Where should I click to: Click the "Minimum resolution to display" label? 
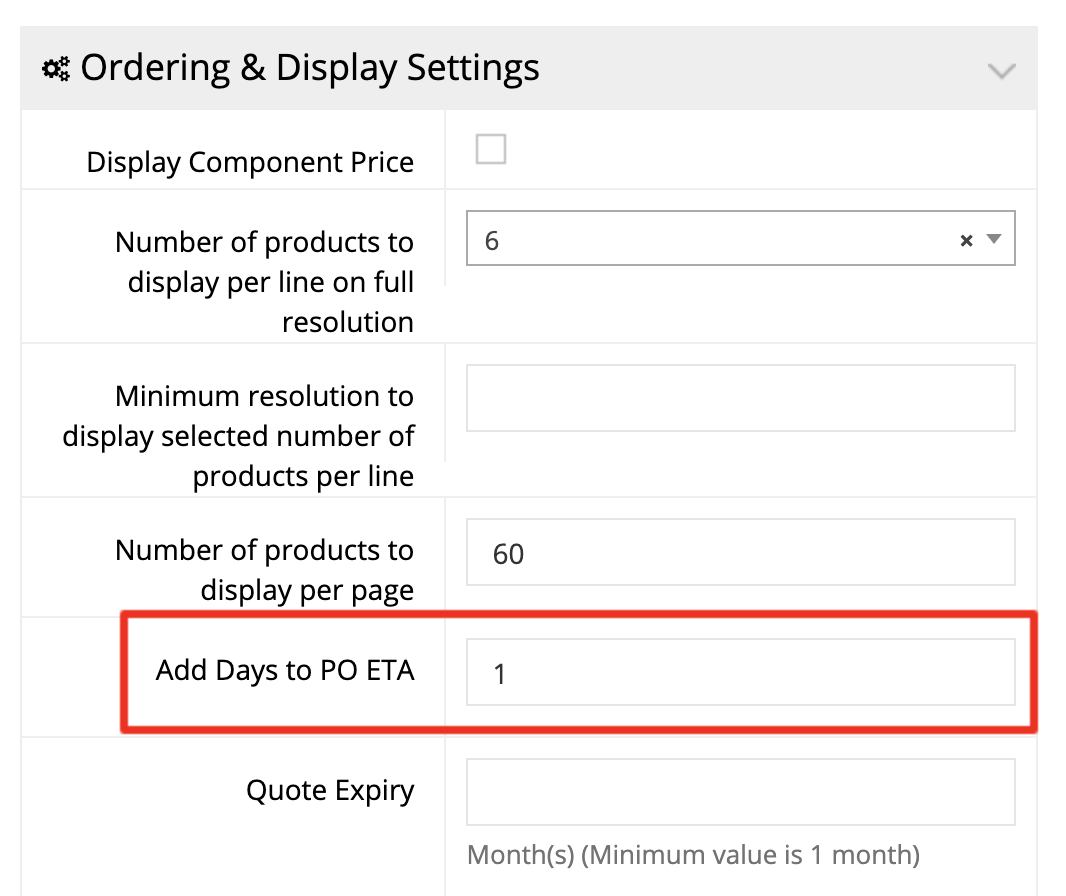[240, 436]
